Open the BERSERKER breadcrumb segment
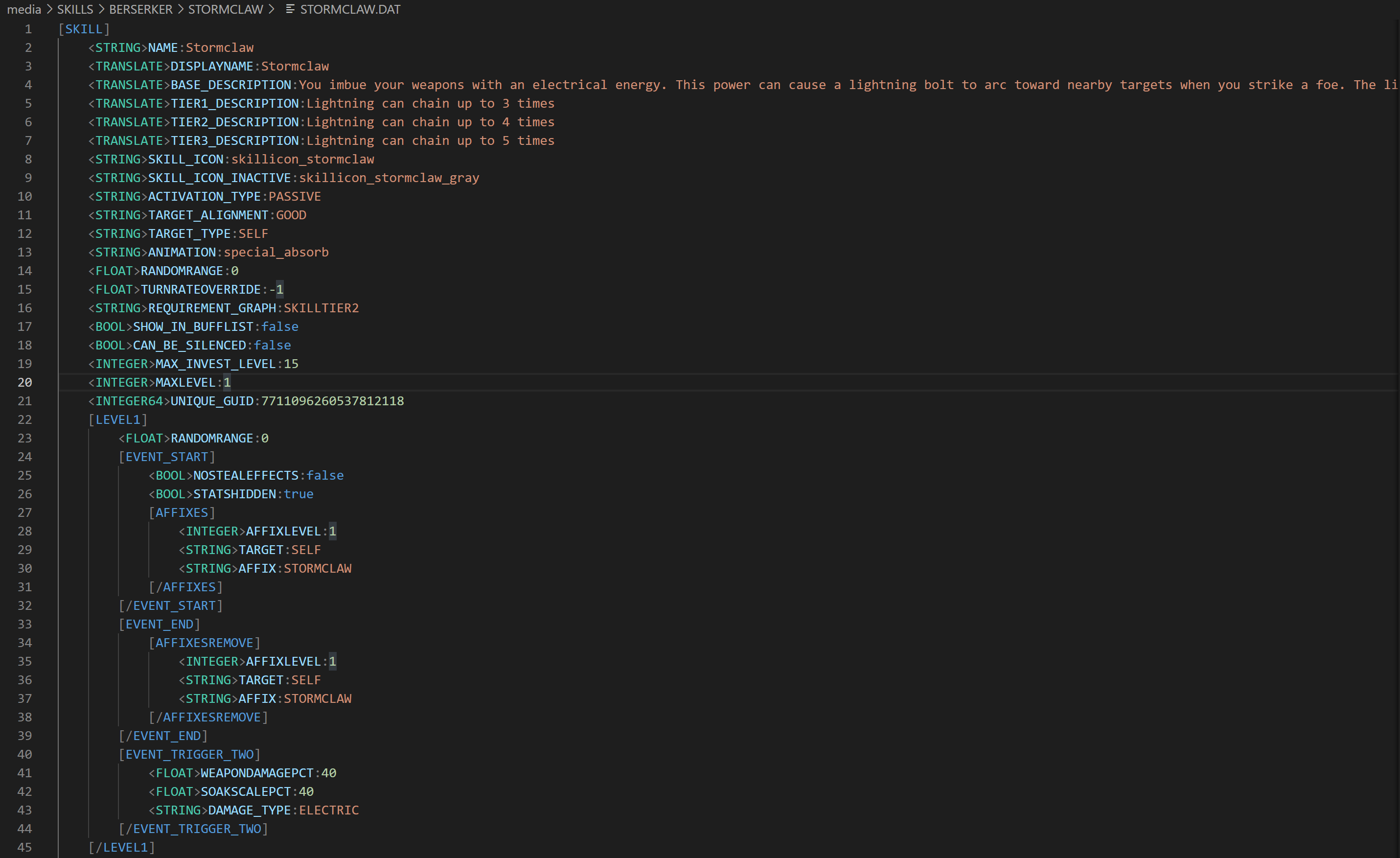The image size is (1400, 858). pyautogui.click(x=140, y=9)
